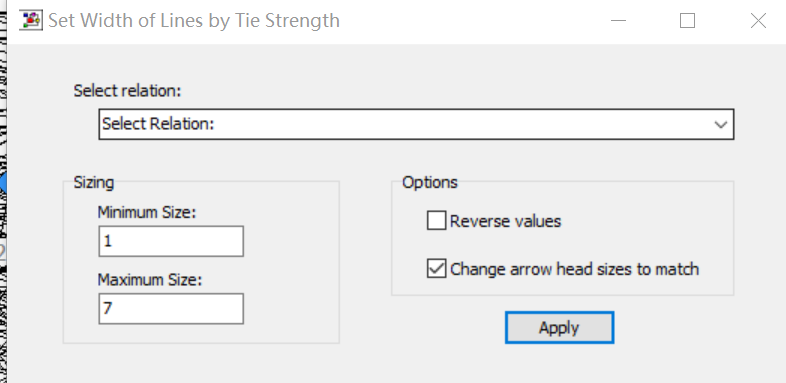Screen dimensions: 786x383
Task: Click the Select relation label above the combo box
Action: [x=127, y=91]
